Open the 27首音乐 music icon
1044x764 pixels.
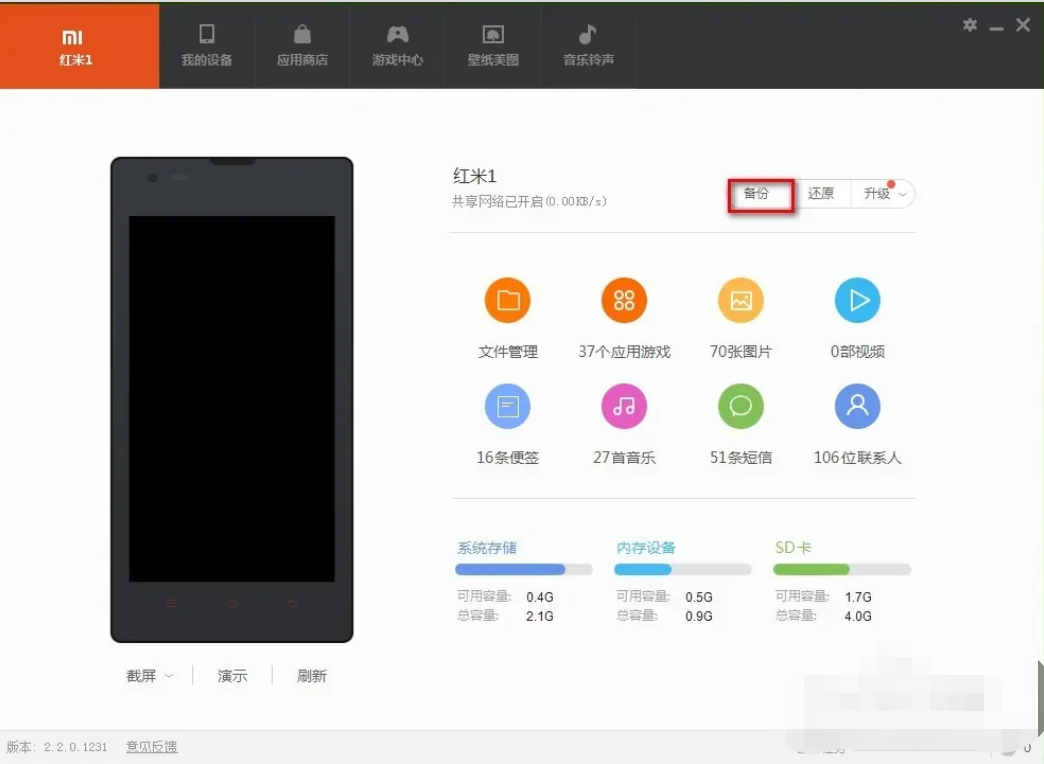(624, 406)
